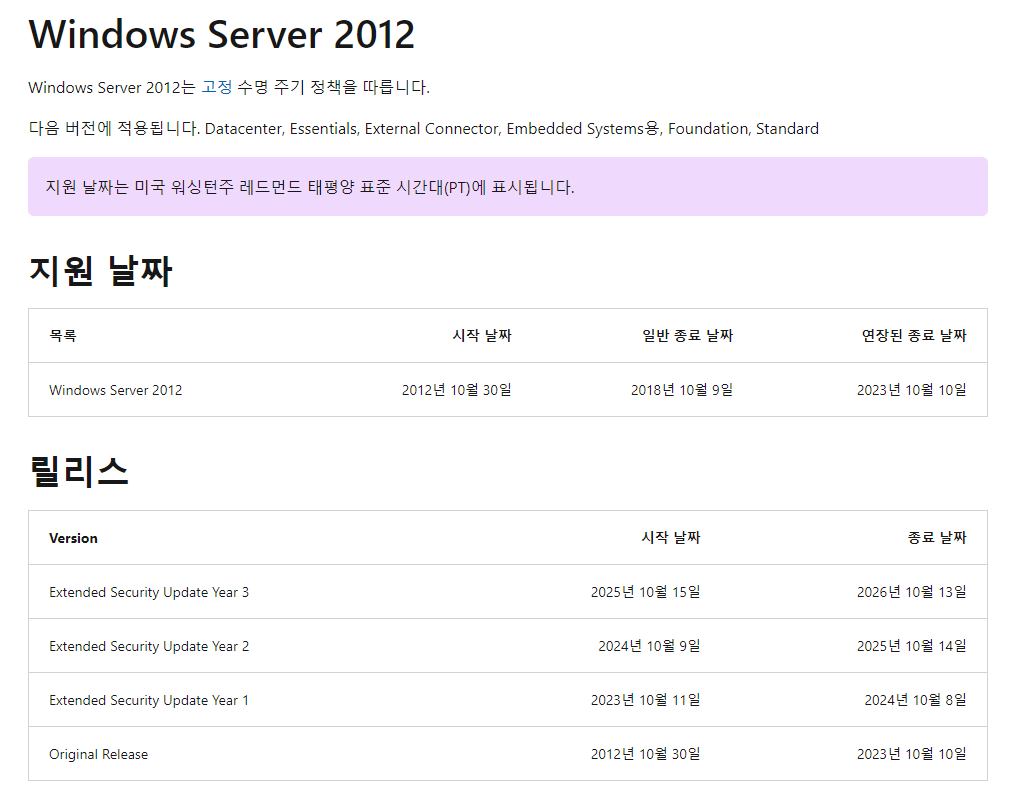Viewport: 1013px width, 794px height.
Task: Click the 목록 column header
Action: tap(63, 335)
